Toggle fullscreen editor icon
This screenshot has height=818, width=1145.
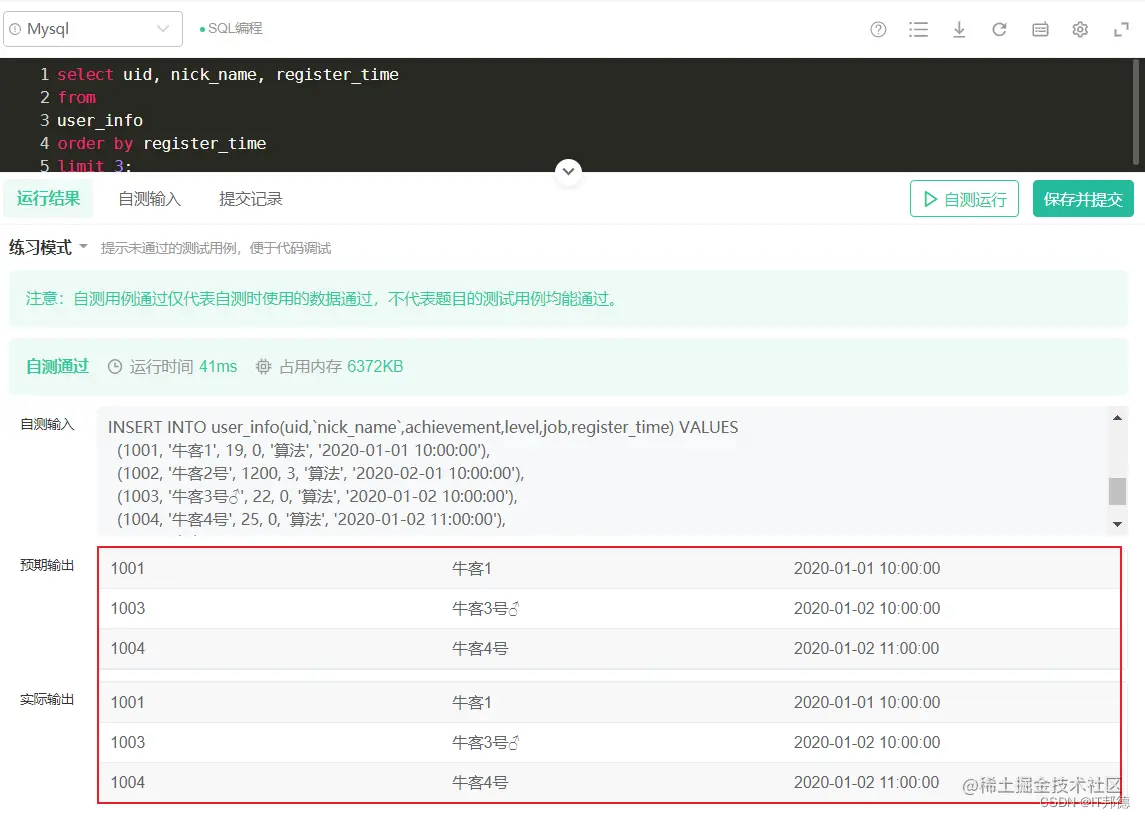(x=1121, y=30)
